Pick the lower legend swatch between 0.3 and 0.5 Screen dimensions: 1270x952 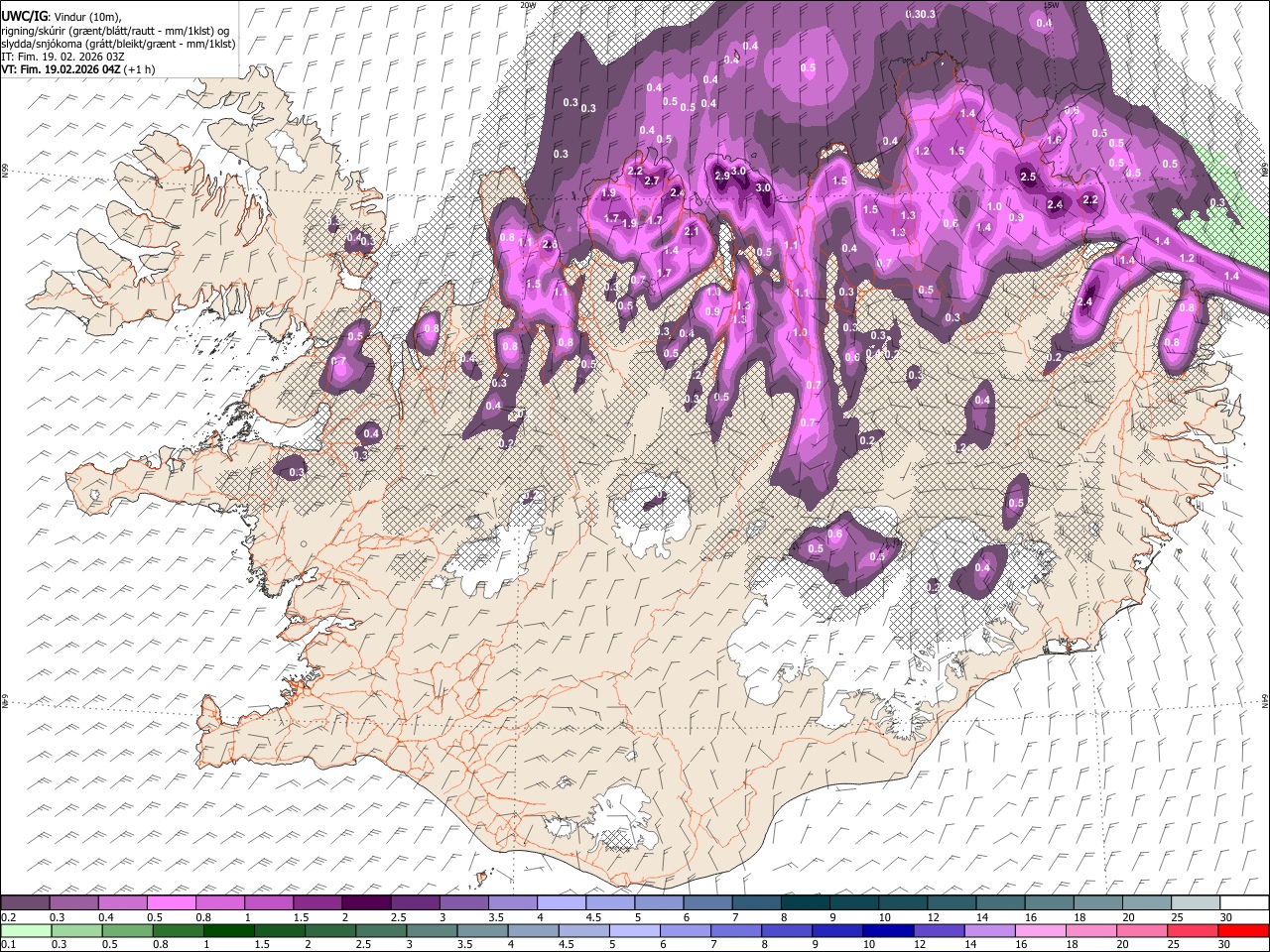(x=76, y=930)
